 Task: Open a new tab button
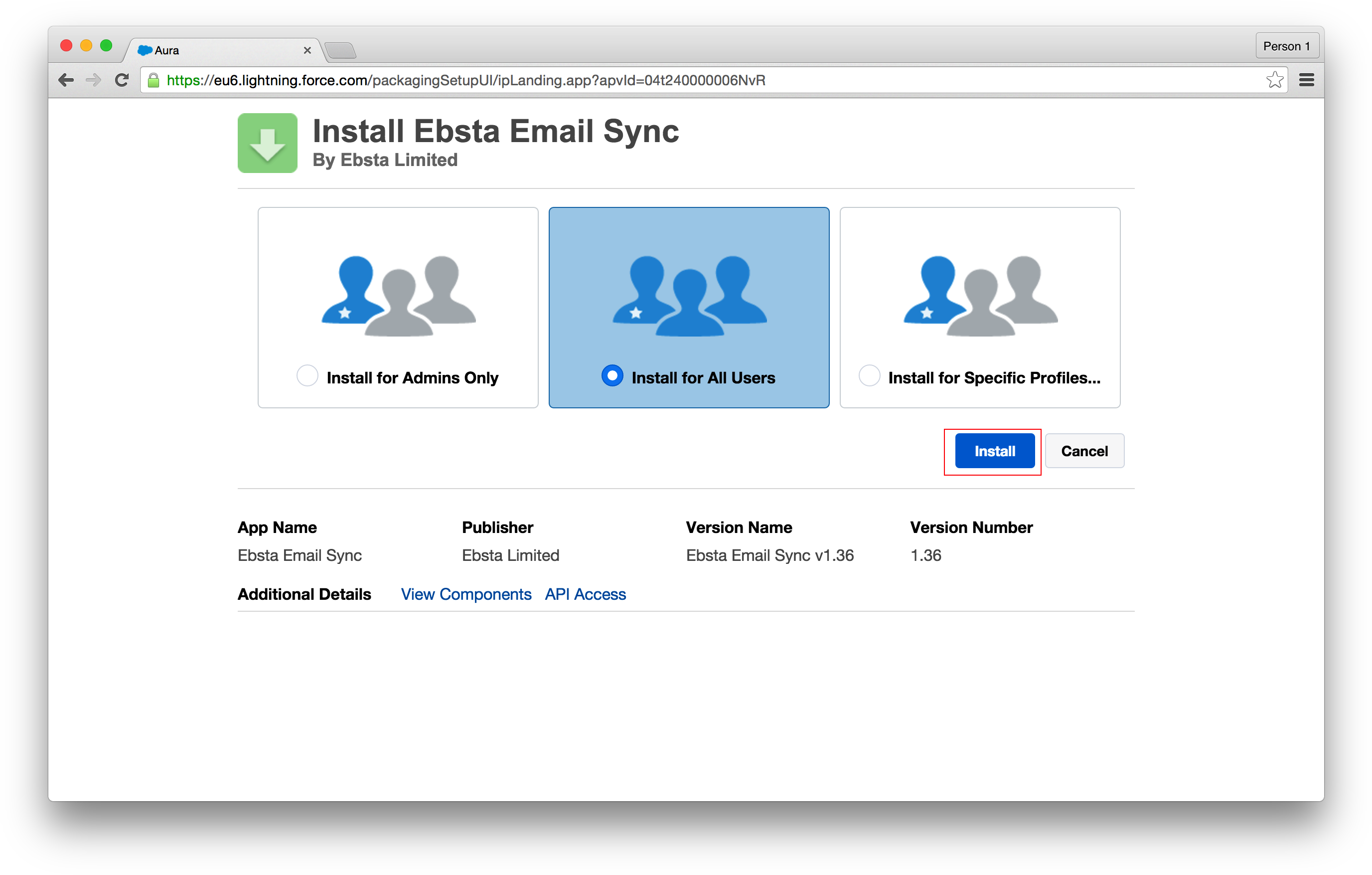[341, 51]
